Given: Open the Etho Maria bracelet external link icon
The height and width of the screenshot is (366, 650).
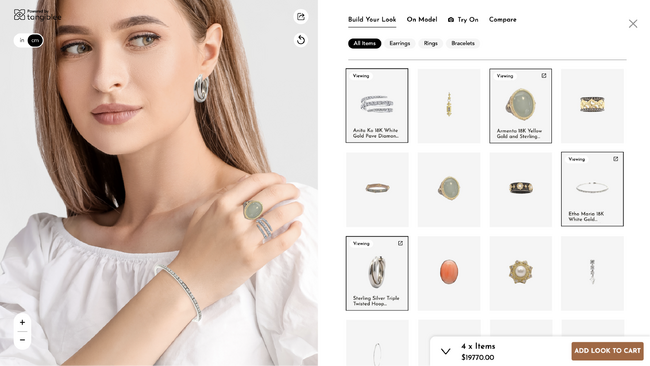Looking at the screenshot, I should 616,159.
